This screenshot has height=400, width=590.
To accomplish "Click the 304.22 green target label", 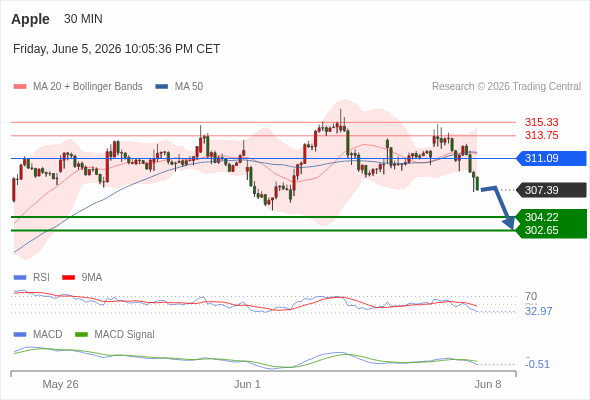I will tap(542, 217).
